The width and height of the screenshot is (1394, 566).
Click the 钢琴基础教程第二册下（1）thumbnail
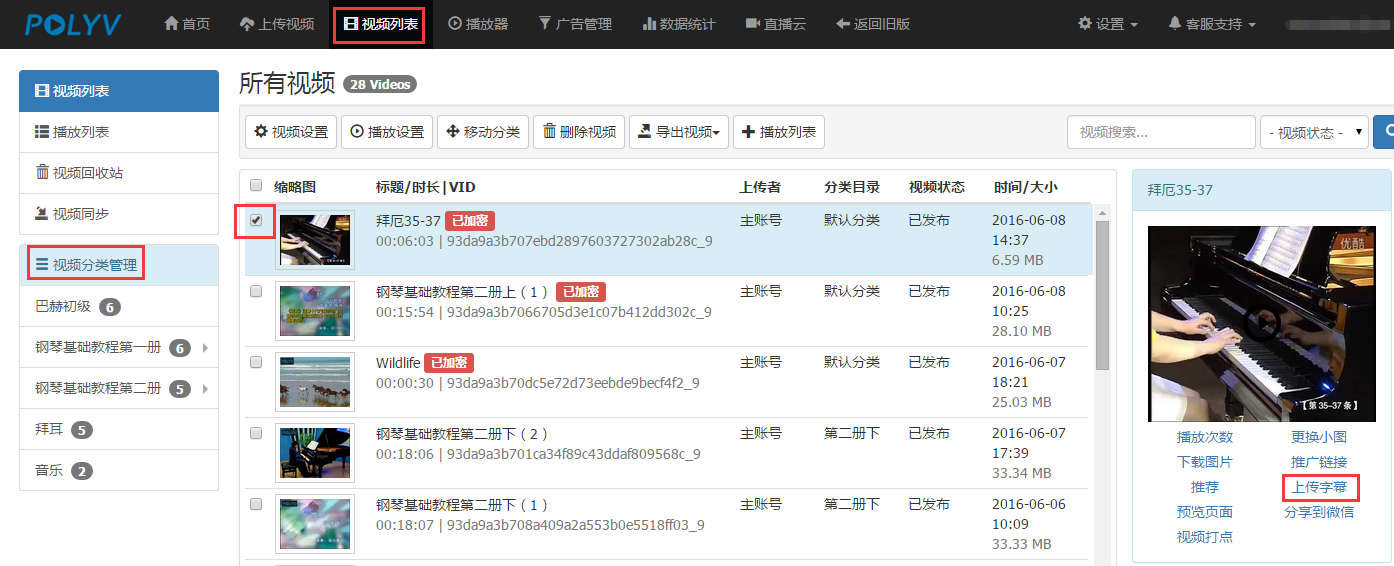(315, 524)
